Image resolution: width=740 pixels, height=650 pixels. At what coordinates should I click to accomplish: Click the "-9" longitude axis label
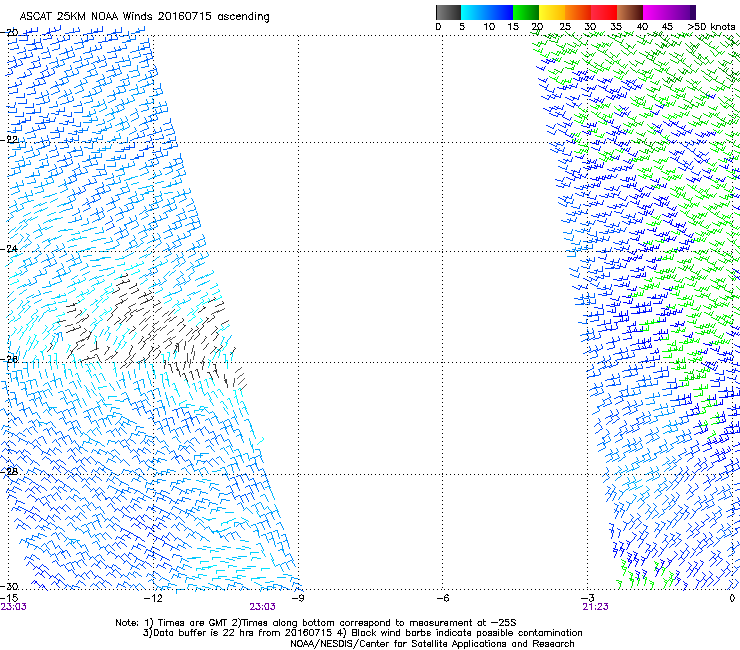pos(298,598)
